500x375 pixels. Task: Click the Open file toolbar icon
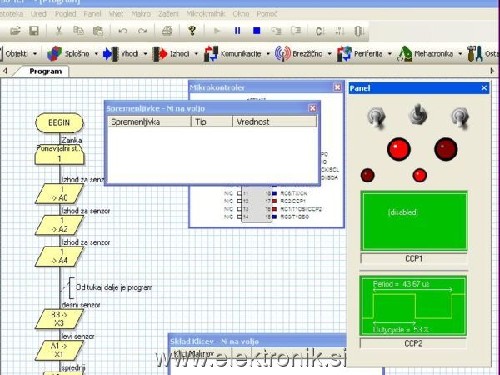pos(15,31)
